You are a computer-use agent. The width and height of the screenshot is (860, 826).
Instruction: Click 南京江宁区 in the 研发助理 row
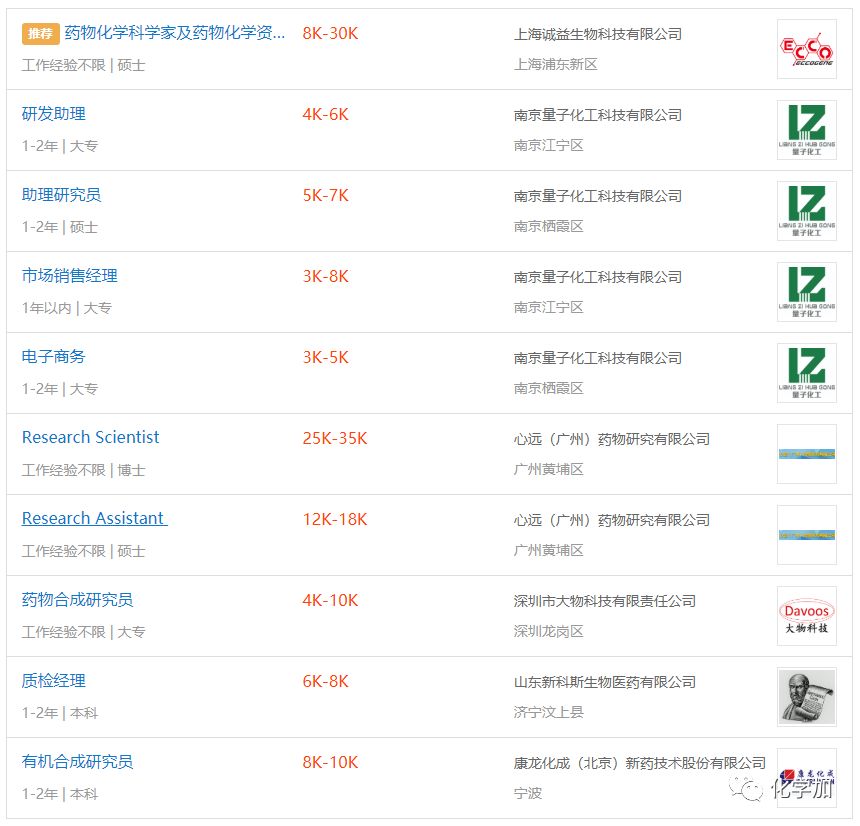tap(548, 145)
